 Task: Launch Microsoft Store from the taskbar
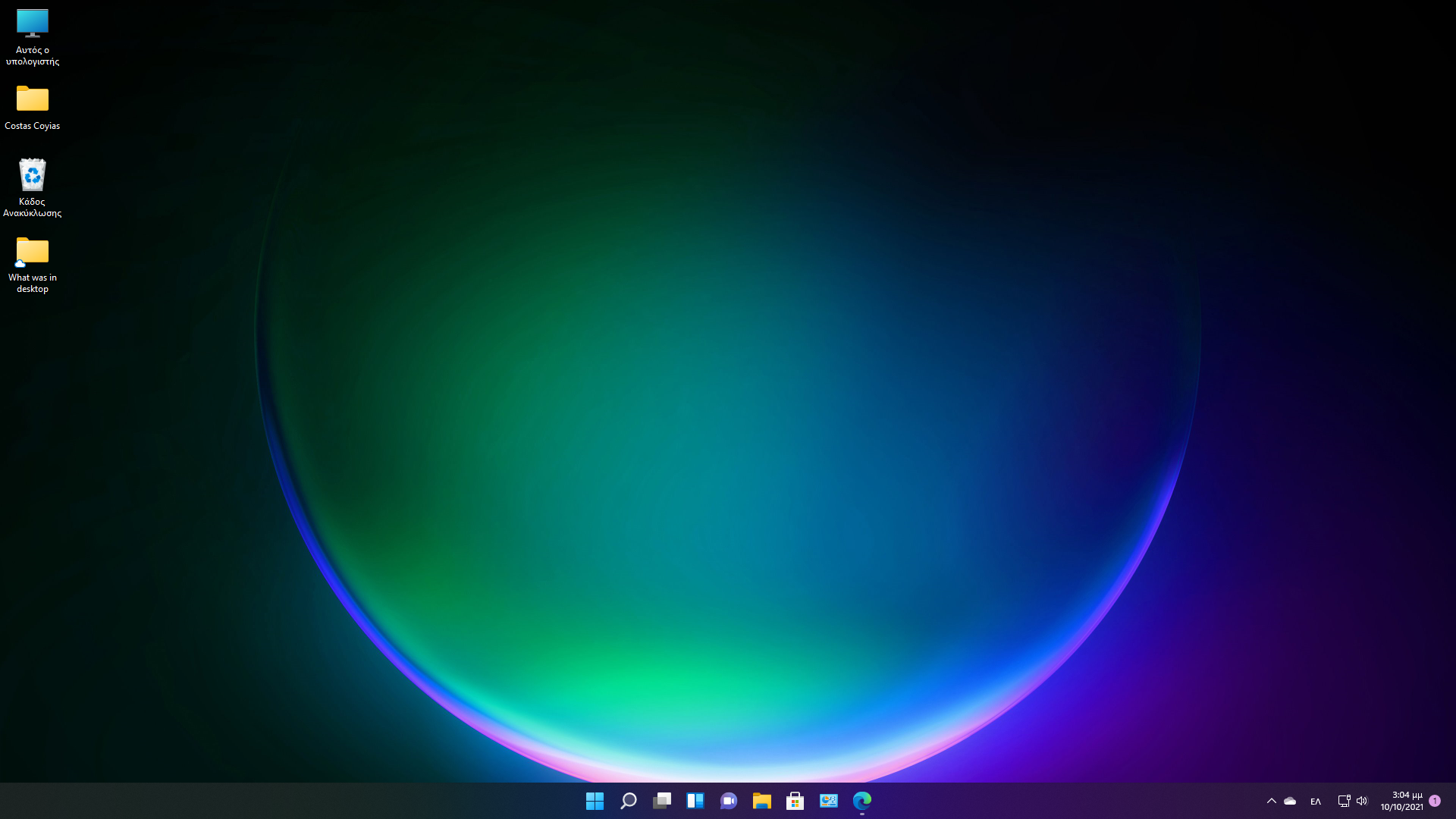coord(795,801)
